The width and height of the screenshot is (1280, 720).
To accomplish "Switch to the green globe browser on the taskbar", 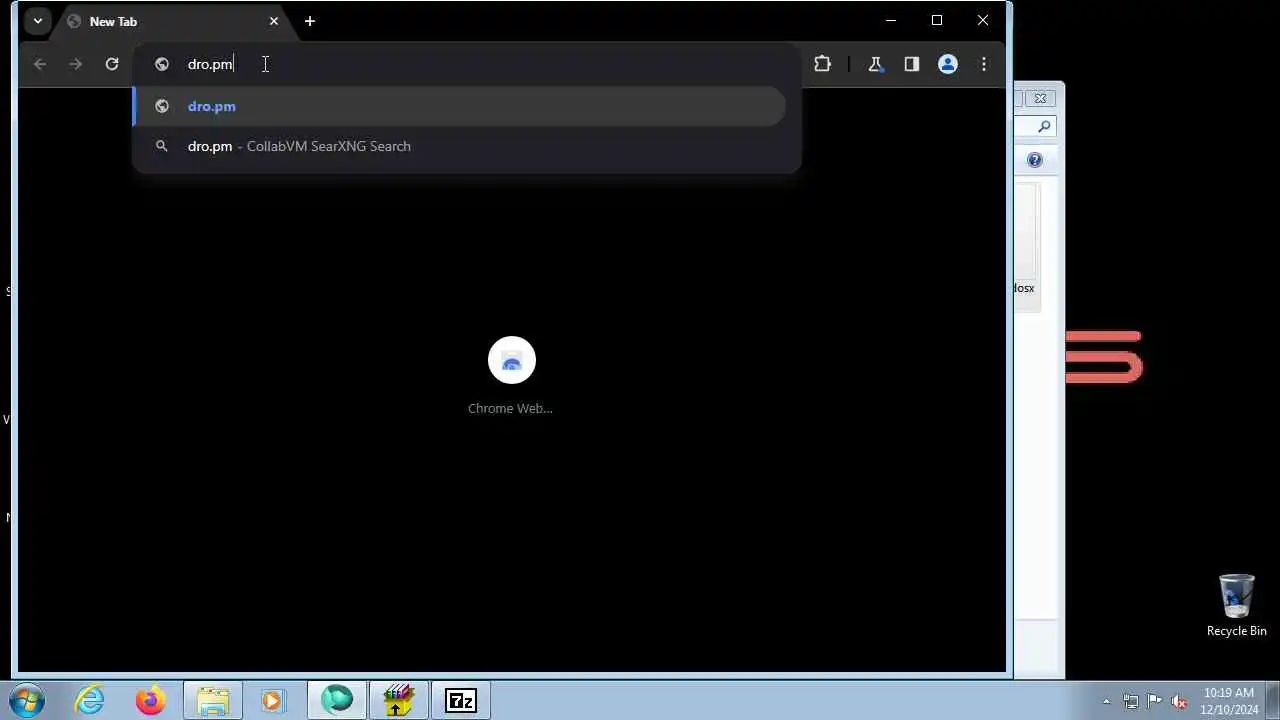I will 337,701.
